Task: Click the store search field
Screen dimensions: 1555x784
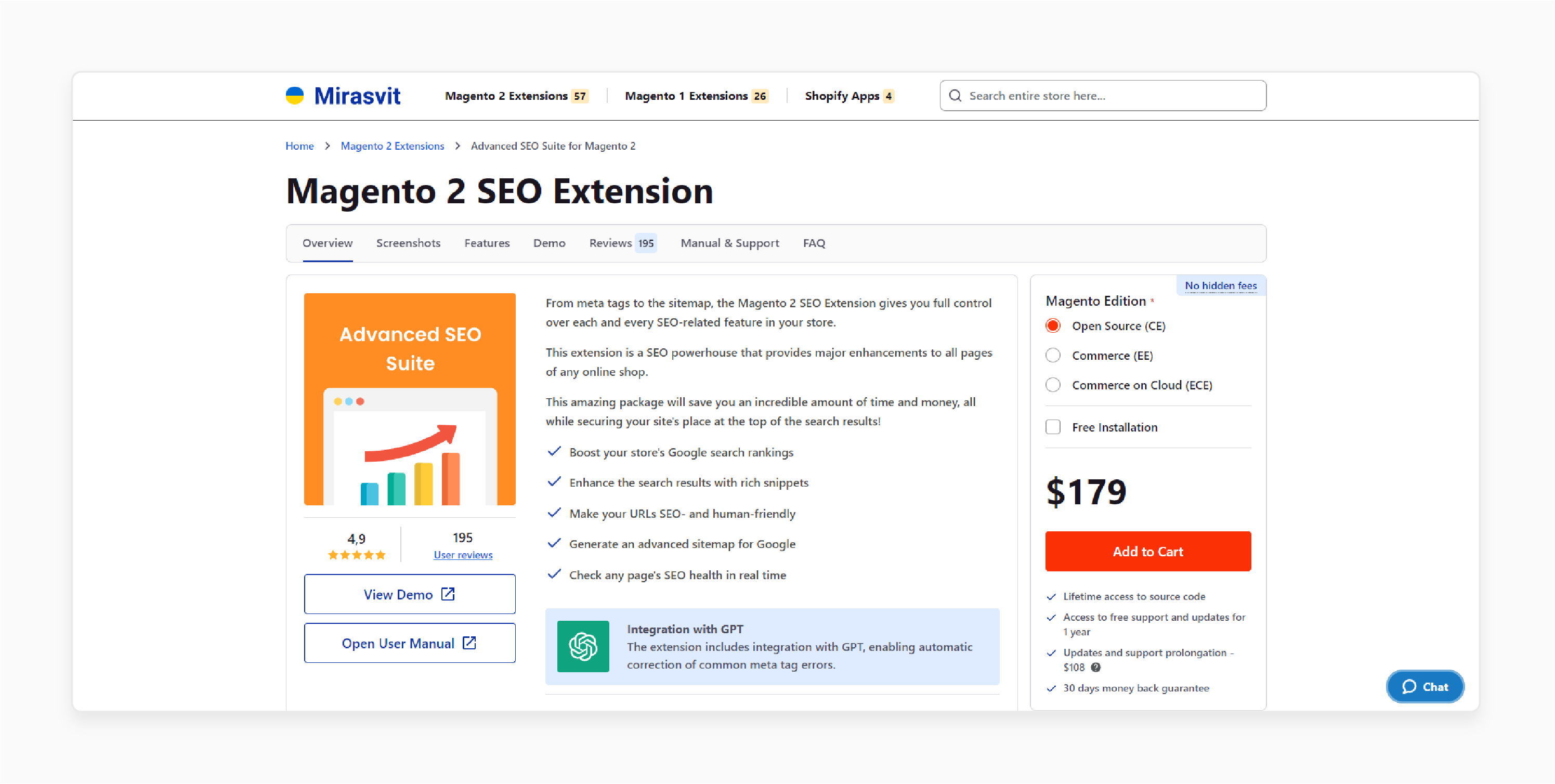Action: (1103, 95)
